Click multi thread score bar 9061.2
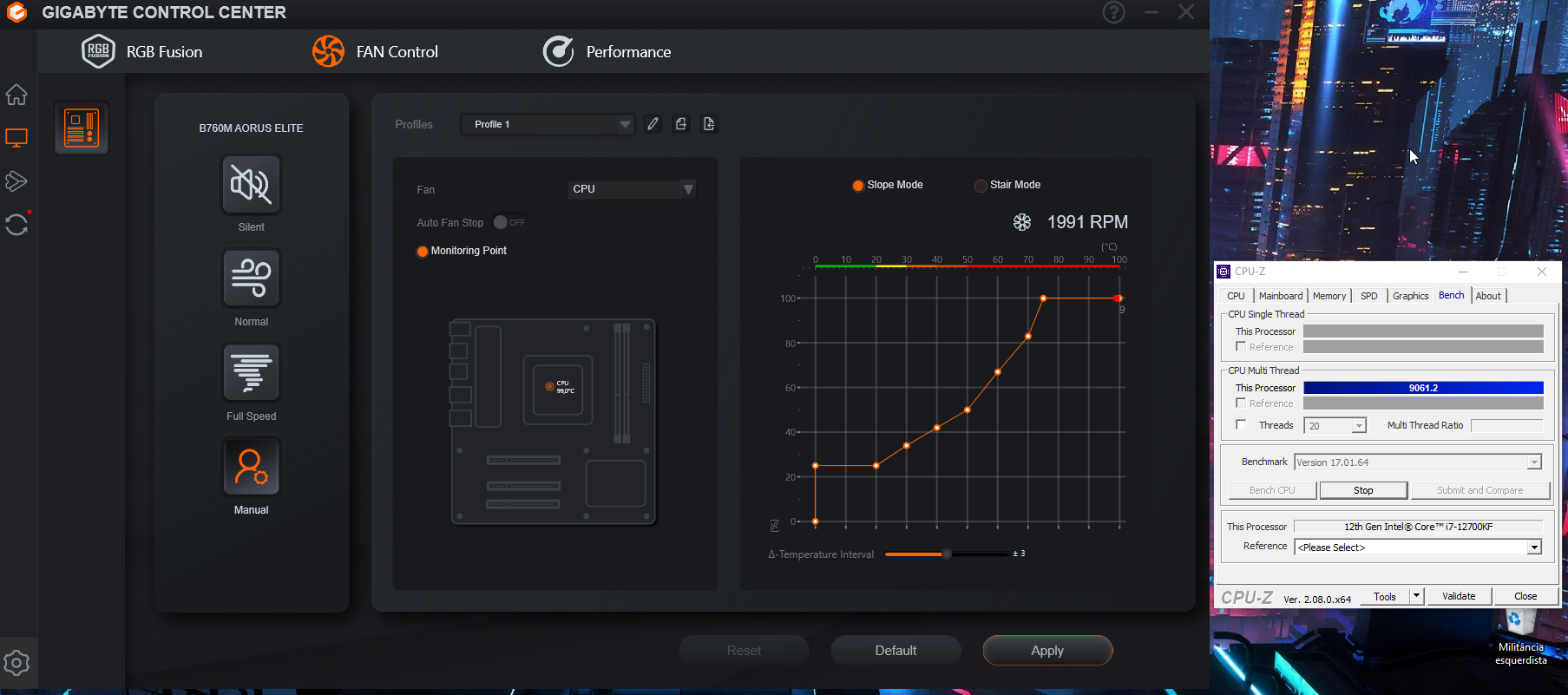The width and height of the screenshot is (1568, 695). (1423, 388)
